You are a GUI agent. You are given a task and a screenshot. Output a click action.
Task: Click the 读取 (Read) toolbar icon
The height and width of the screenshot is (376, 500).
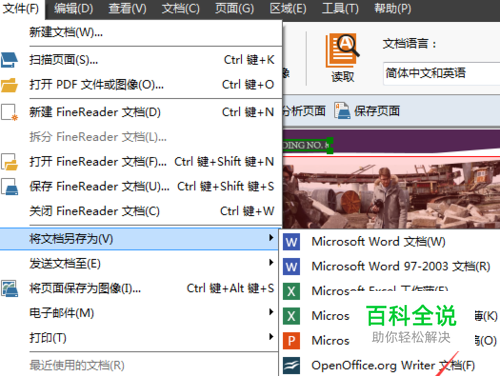pos(343,51)
